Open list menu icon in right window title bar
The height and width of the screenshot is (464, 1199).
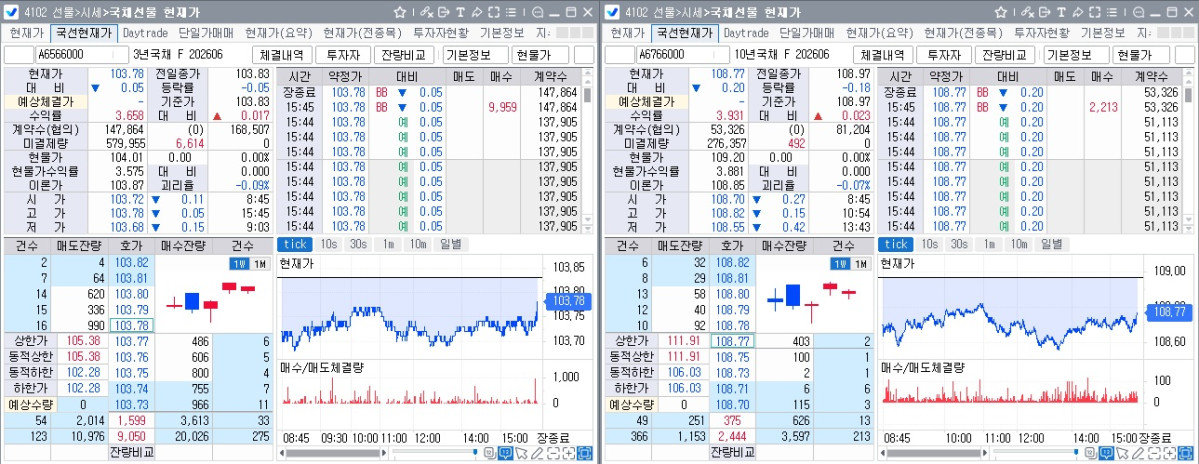(x=1112, y=12)
